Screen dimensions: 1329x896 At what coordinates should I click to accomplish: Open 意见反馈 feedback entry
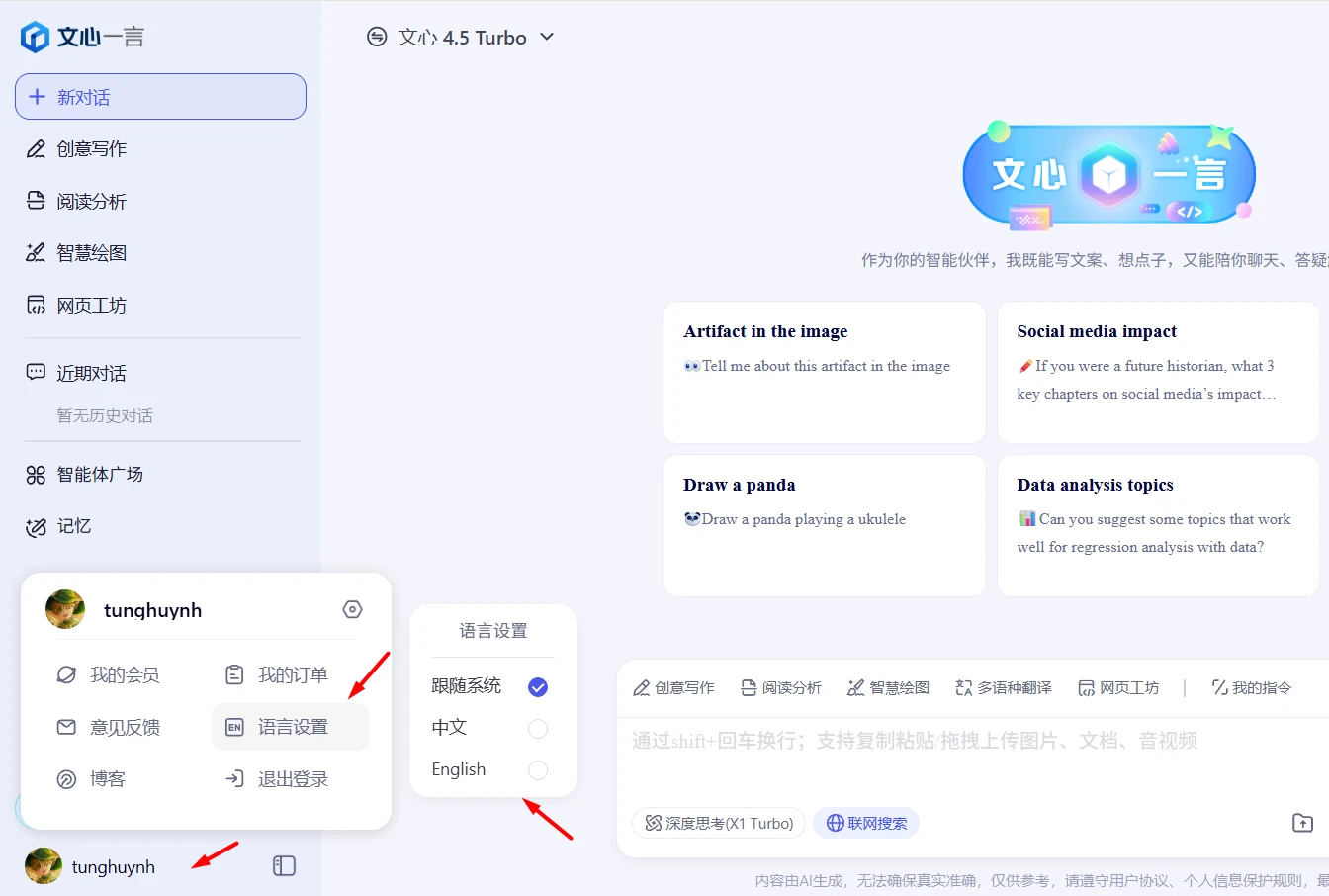[x=108, y=728]
